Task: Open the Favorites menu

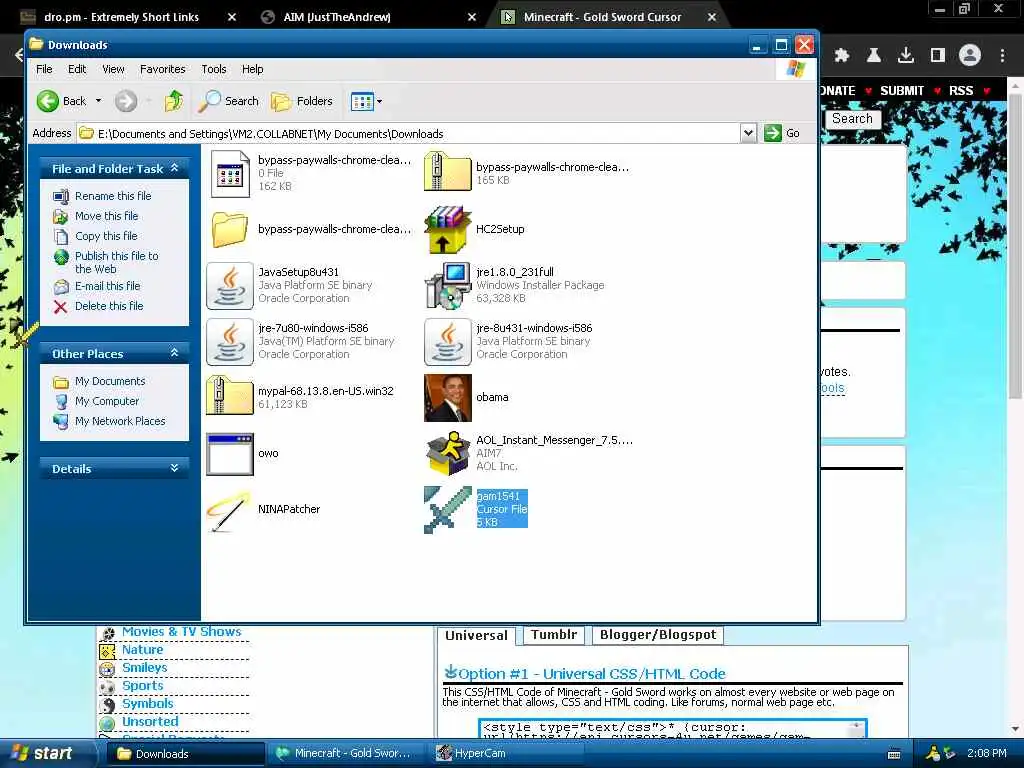Action: pyautogui.click(x=163, y=69)
